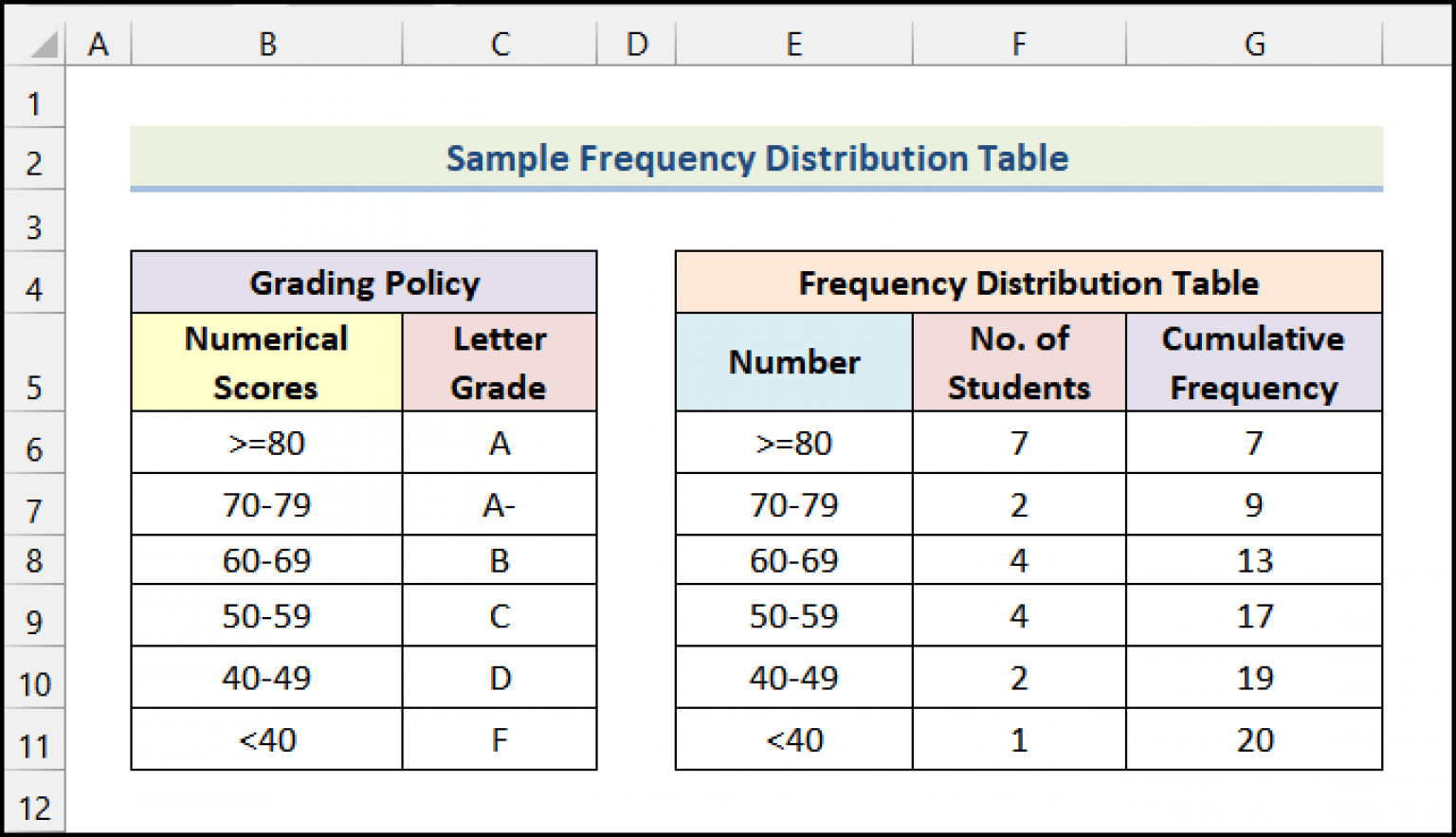The width and height of the screenshot is (1456, 837).
Task: Select the Grading Policy header cell
Action: coord(364,282)
